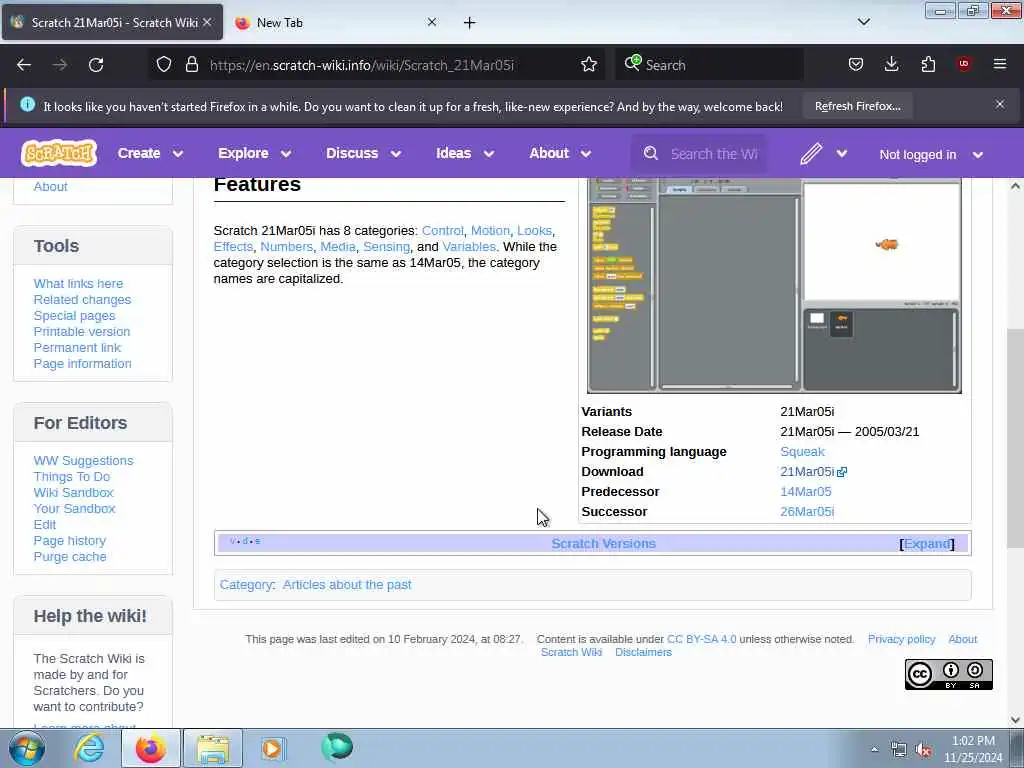Open the Privacy policy footer link
This screenshot has height=768, width=1024.
coord(901,639)
